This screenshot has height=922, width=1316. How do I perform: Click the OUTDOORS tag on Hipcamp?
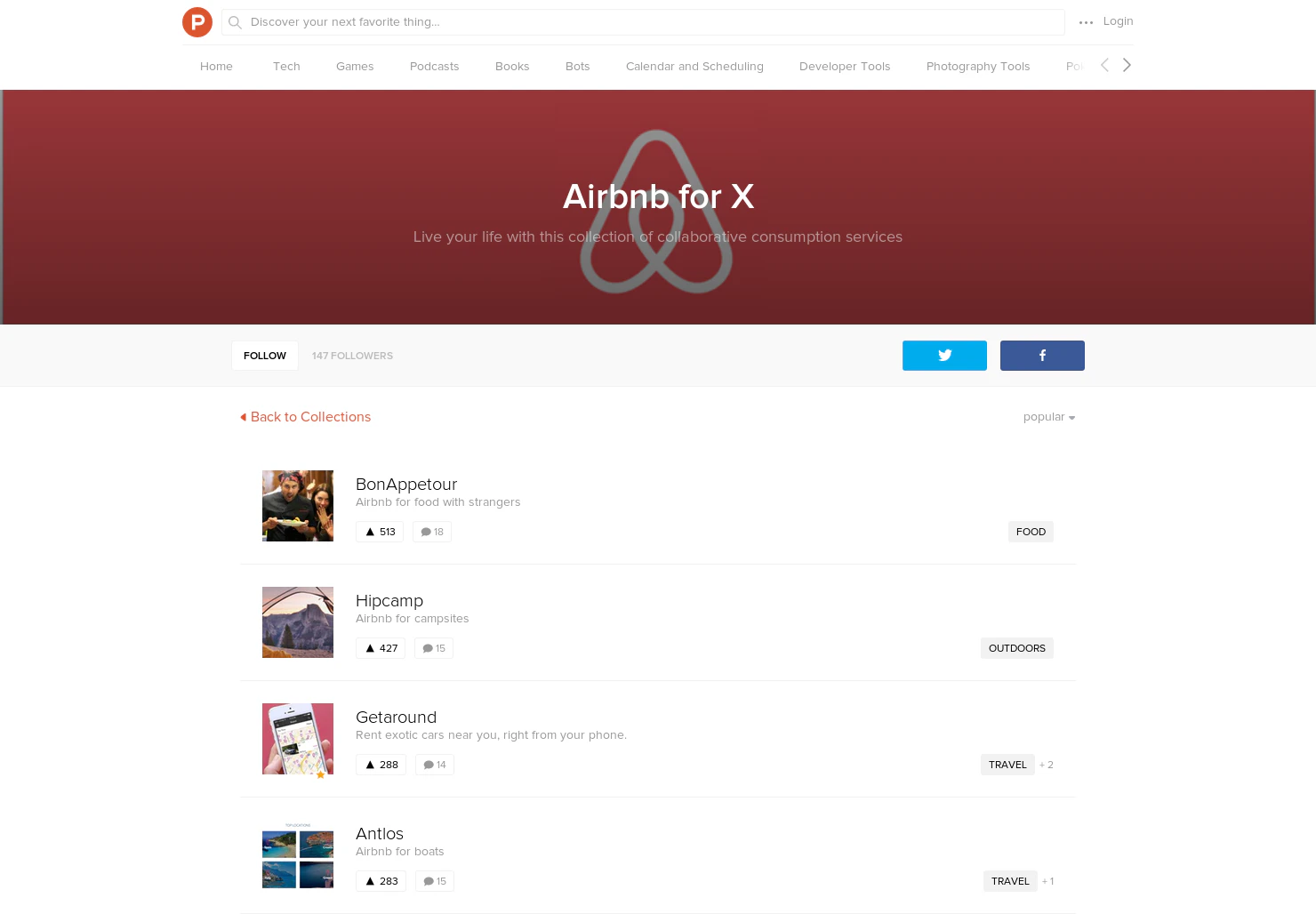(1017, 648)
